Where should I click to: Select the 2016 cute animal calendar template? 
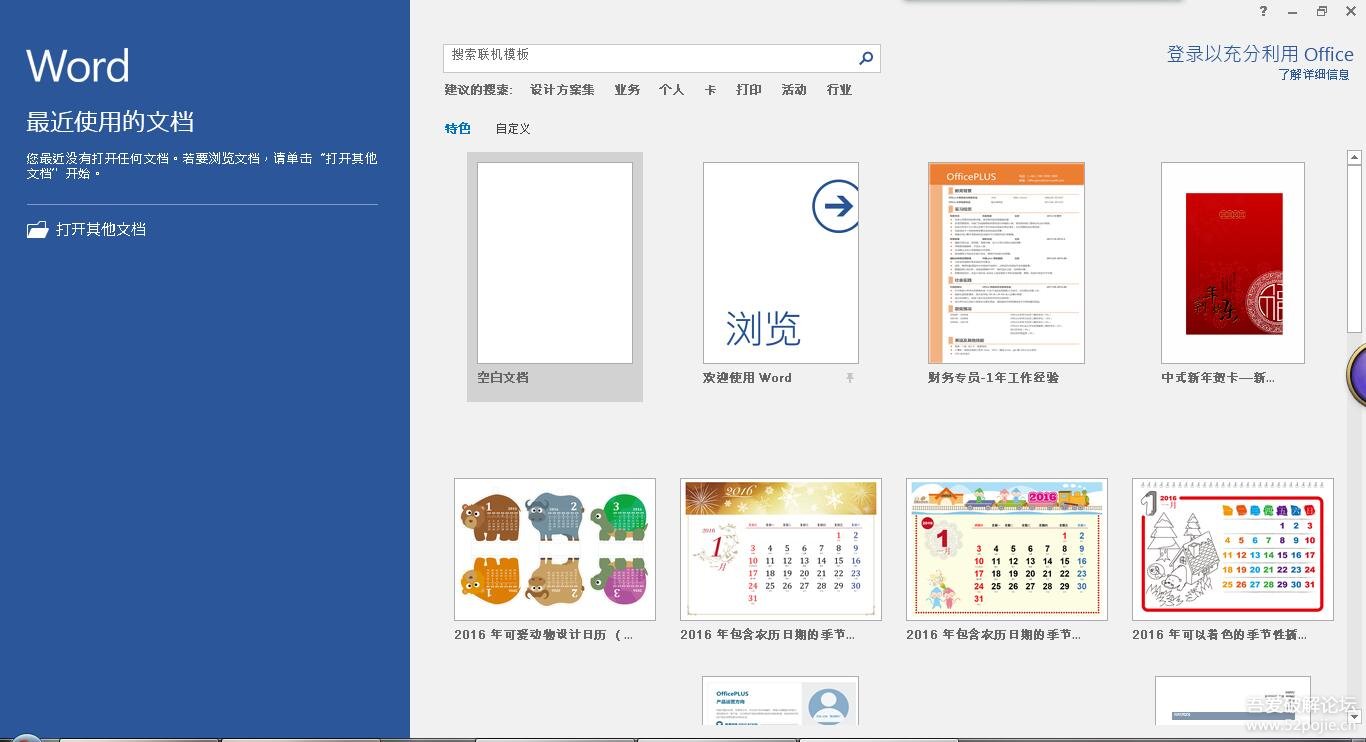(555, 549)
